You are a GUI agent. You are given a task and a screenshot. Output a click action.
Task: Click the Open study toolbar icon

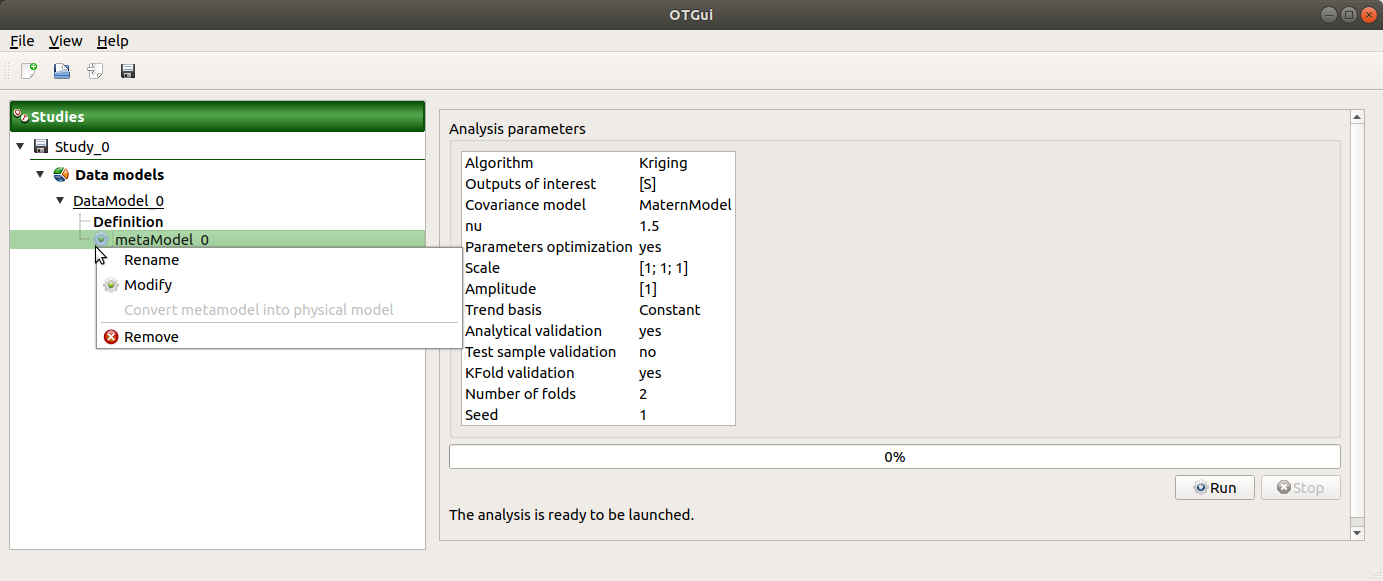point(62,71)
